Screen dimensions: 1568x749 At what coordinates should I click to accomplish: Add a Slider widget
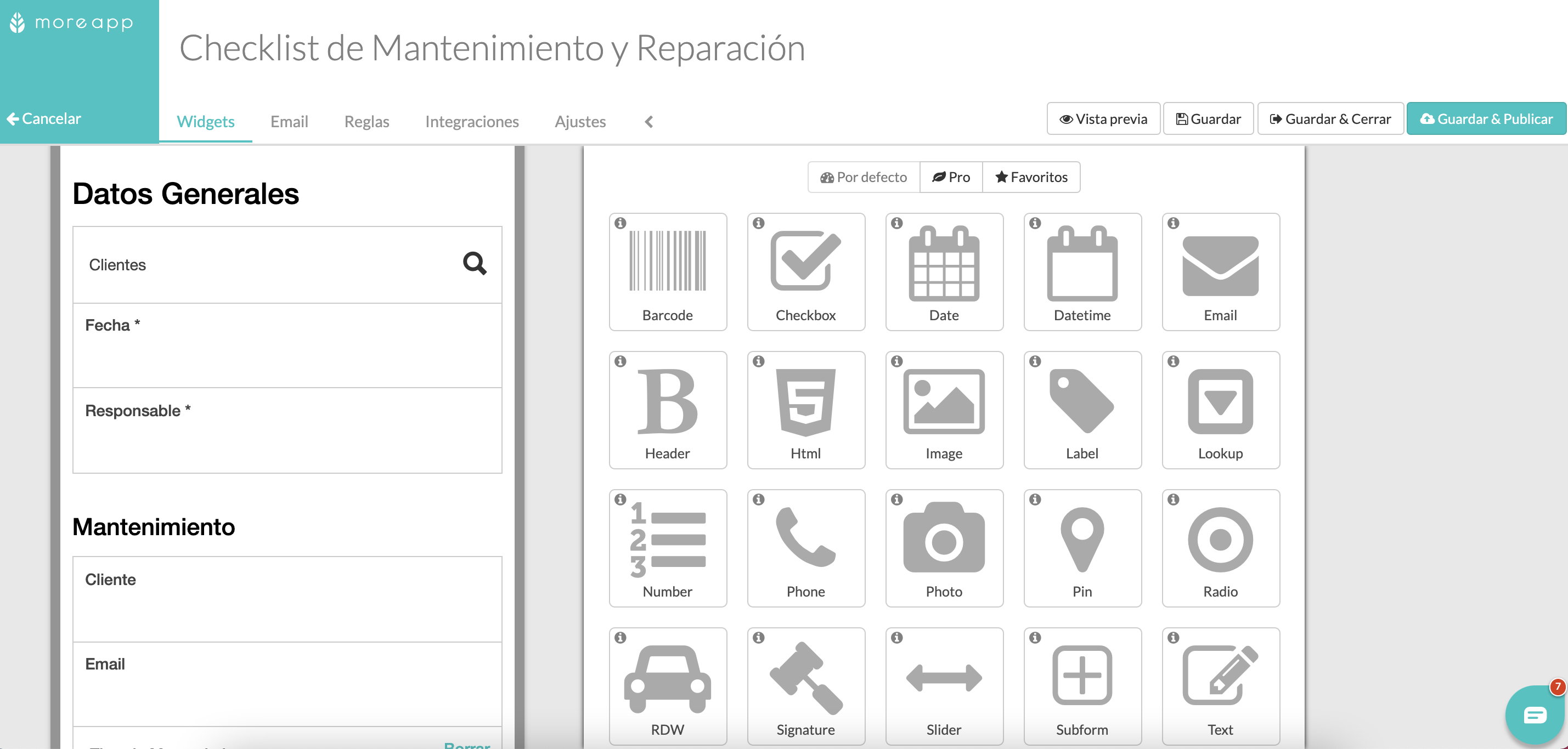click(x=944, y=686)
